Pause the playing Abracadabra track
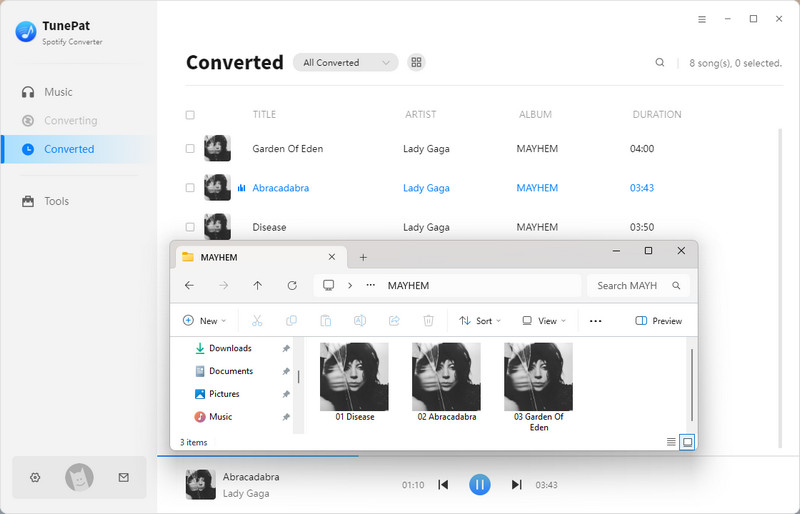Image resolution: width=800 pixels, height=514 pixels. coord(480,484)
